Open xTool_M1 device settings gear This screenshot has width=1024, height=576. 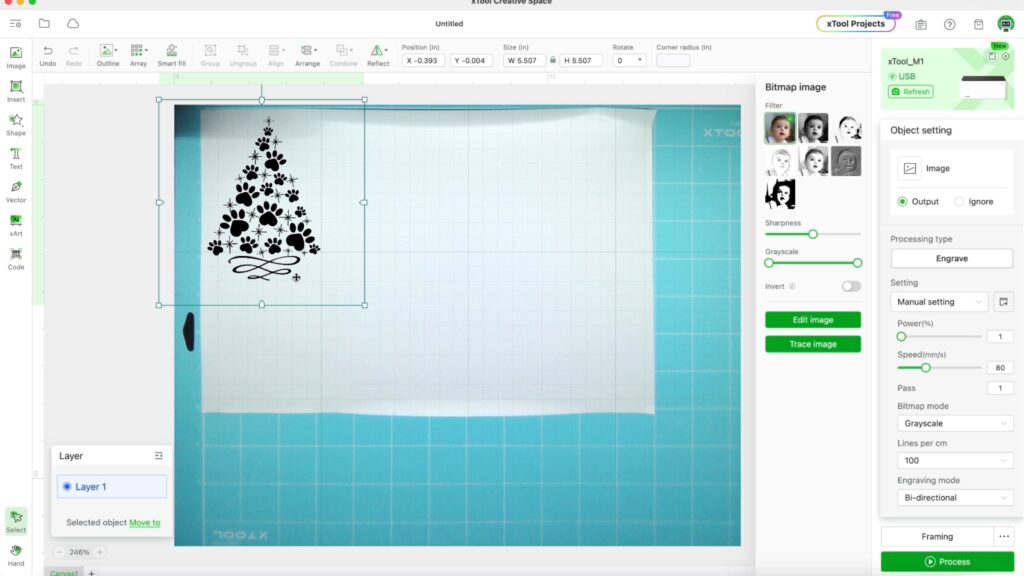tap(1006, 57)
